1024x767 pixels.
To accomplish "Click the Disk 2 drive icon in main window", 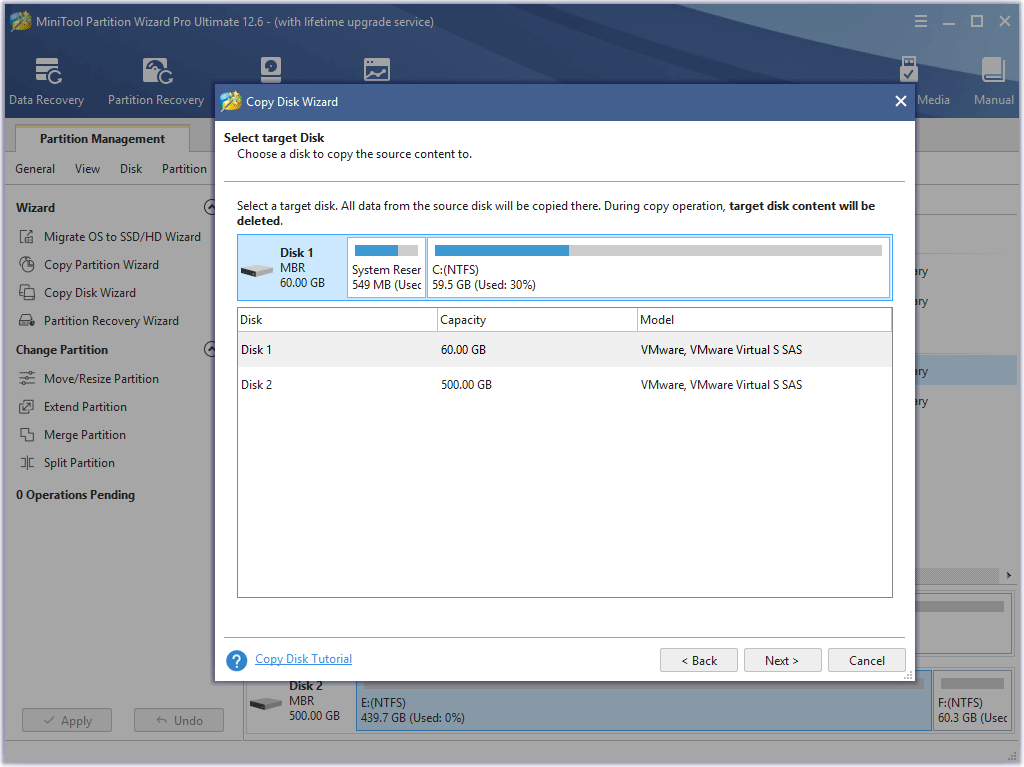I will (266, 704).
